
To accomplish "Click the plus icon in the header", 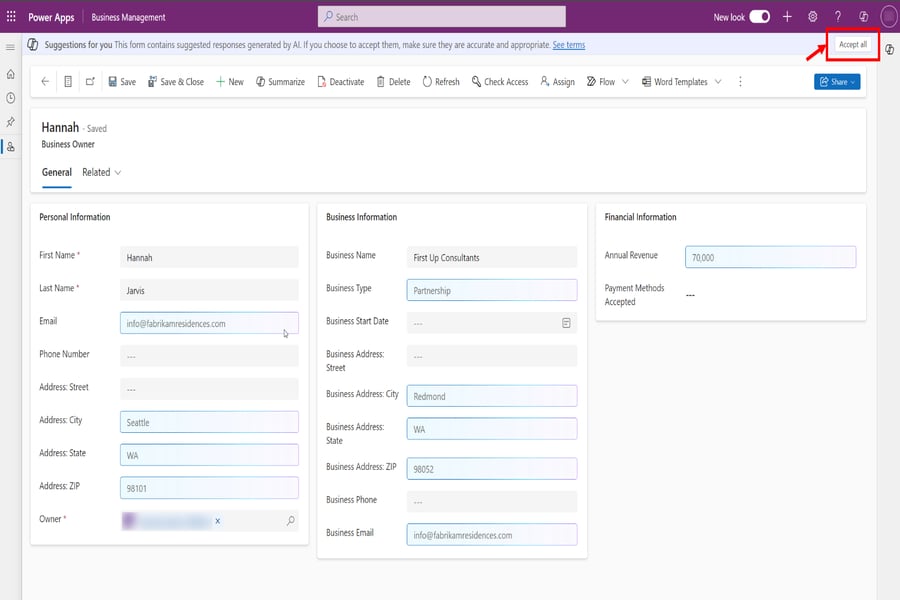I will pyautogui.click(x=787, y=17).
